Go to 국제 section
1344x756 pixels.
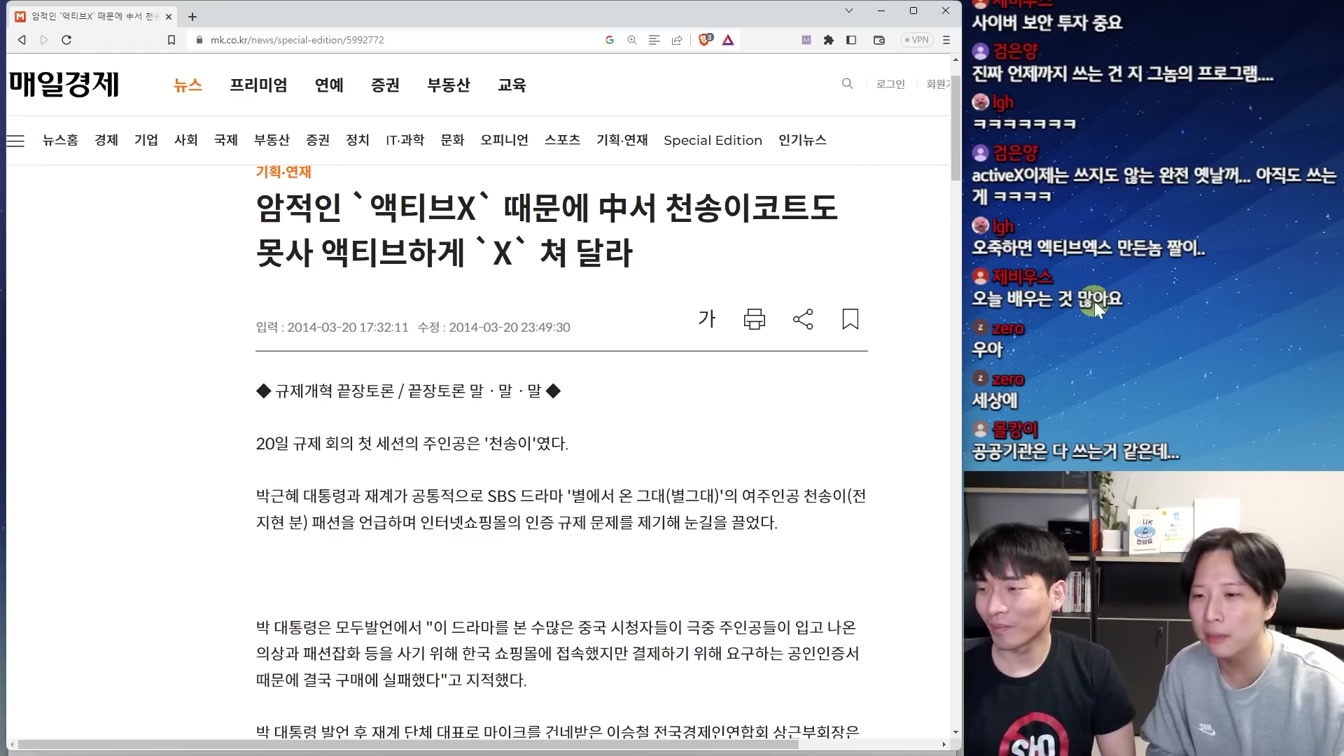(x=226, y=140)
